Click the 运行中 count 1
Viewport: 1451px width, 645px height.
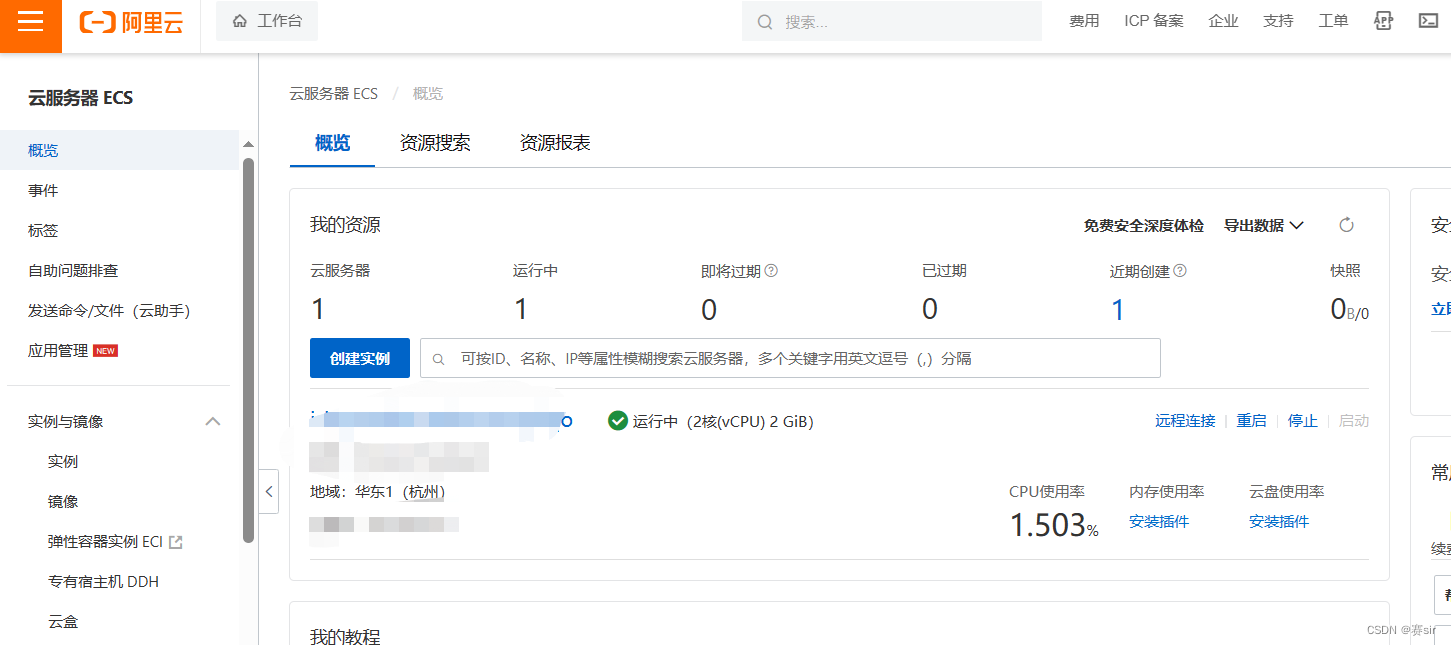click(521, 310)
